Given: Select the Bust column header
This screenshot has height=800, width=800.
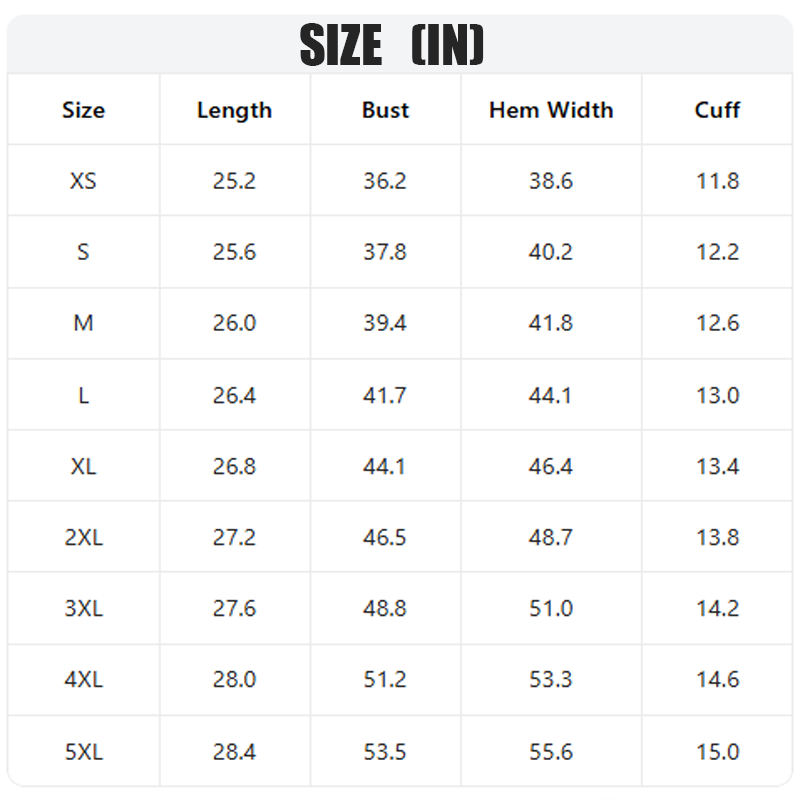Looking at the screenshot, I should (385, 110).
